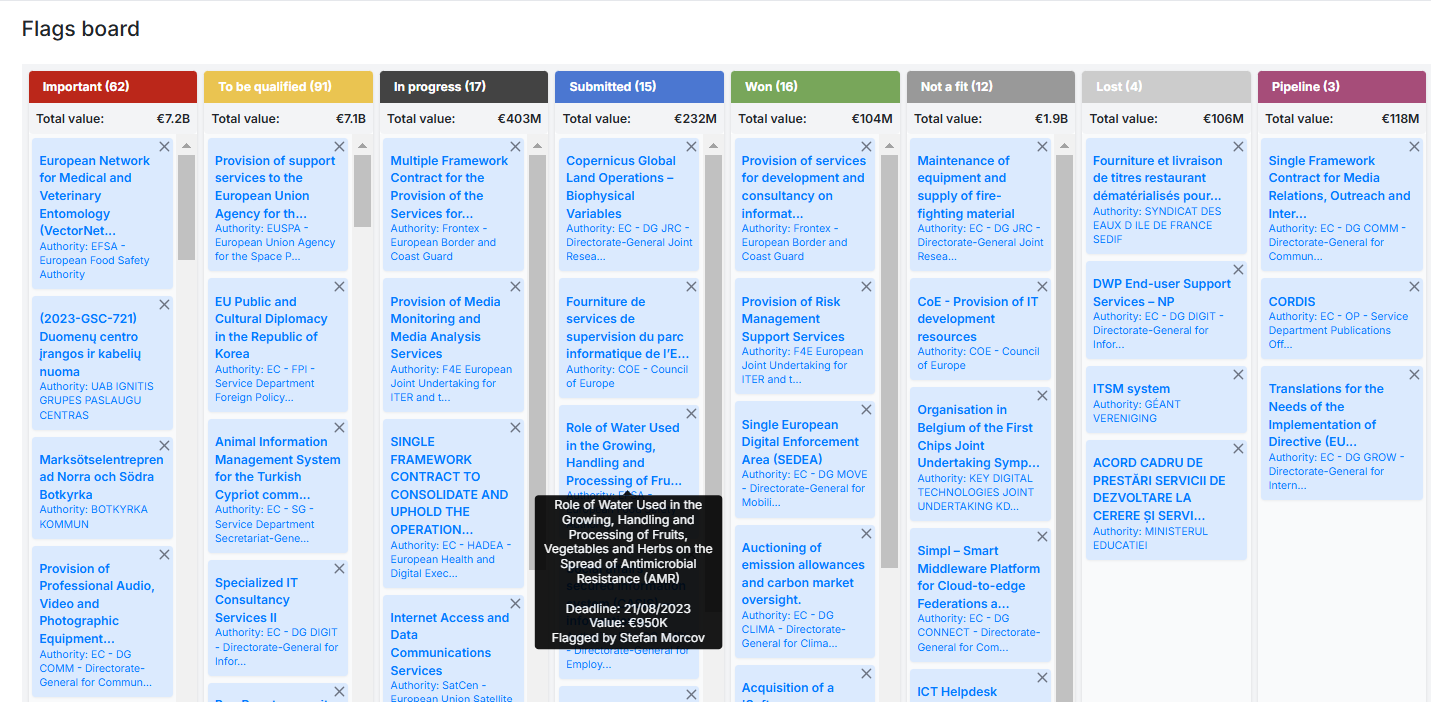
Task: Select the In progress (17) header
Action: pos(464,87)
